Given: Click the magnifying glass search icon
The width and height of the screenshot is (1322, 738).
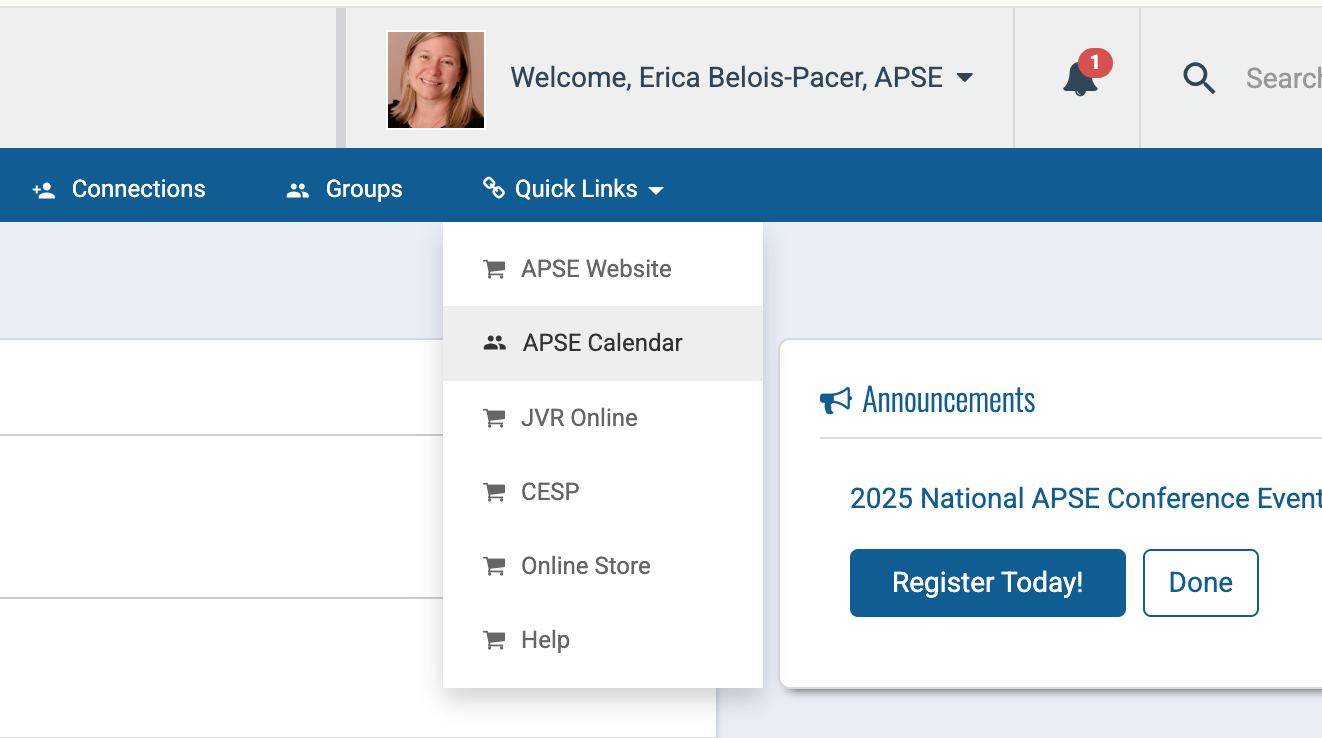Looking at the screenshot, I should pyautogui.click(x=1199, y=78).
